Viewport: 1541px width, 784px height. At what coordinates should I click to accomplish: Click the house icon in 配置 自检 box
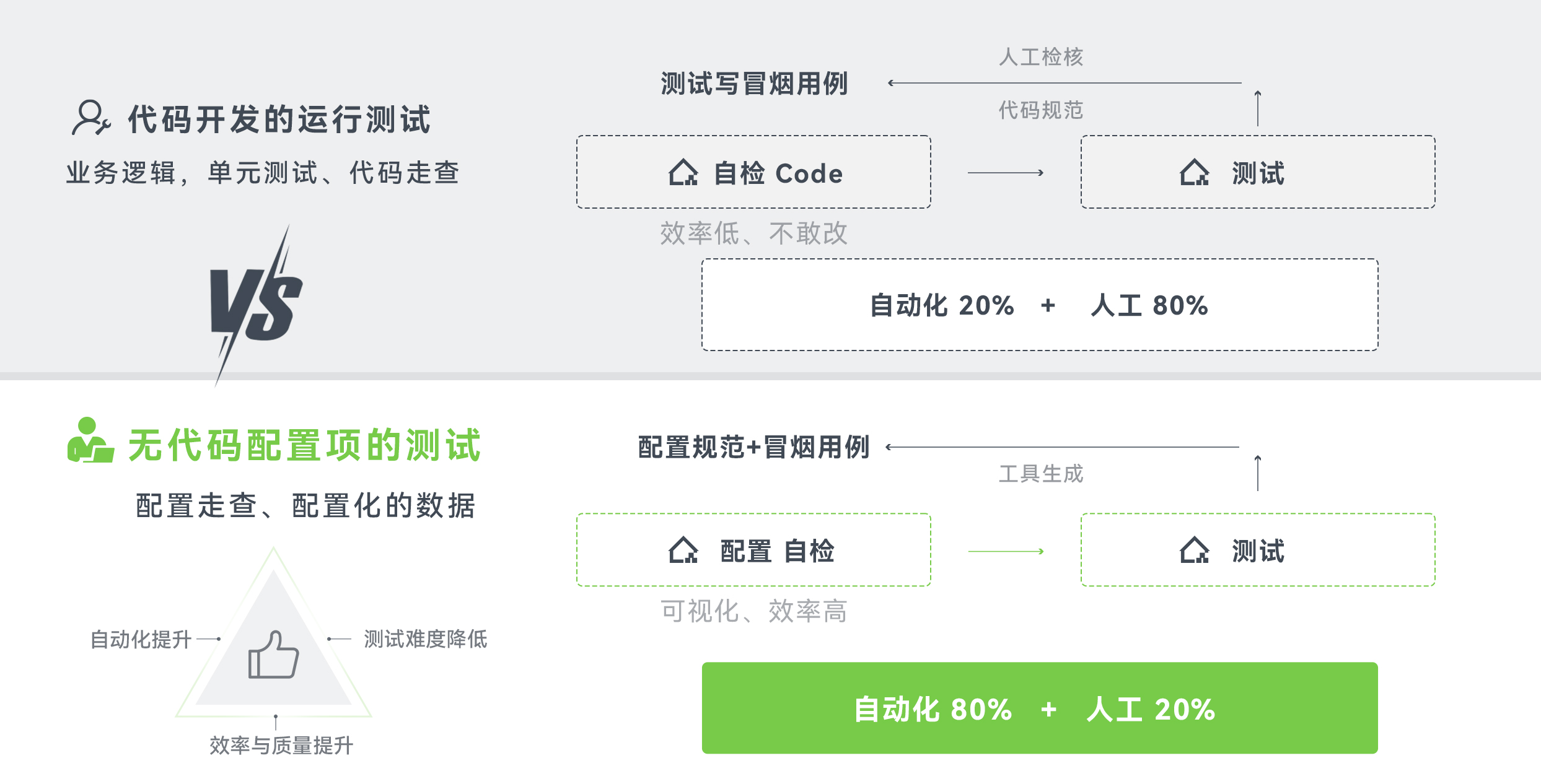point(683,550)
